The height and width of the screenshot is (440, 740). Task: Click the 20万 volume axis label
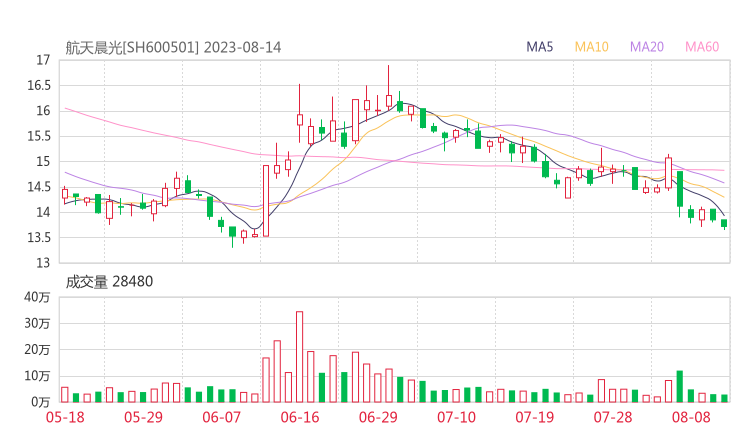37,350
